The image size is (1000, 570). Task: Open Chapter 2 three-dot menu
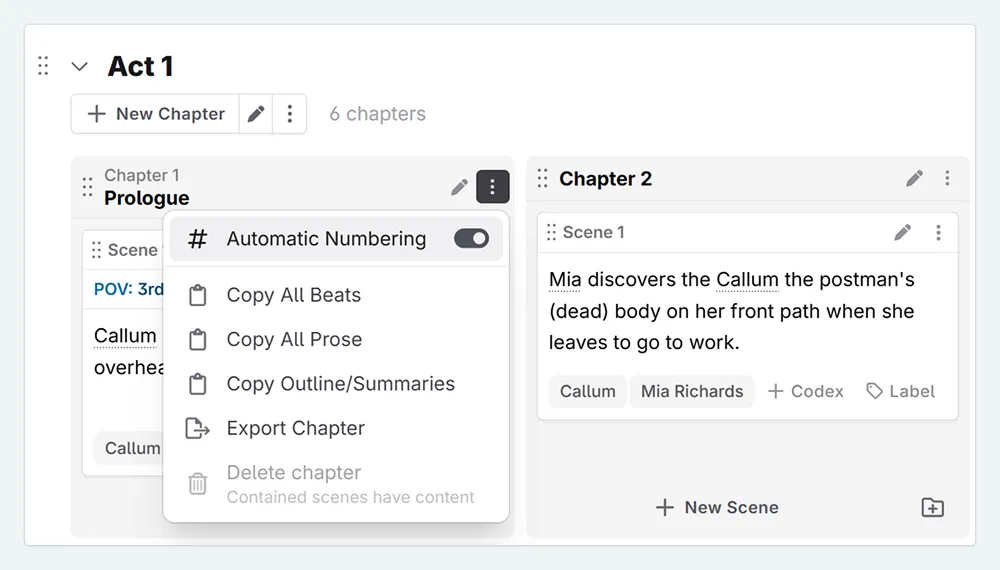(x=947, y=179)
